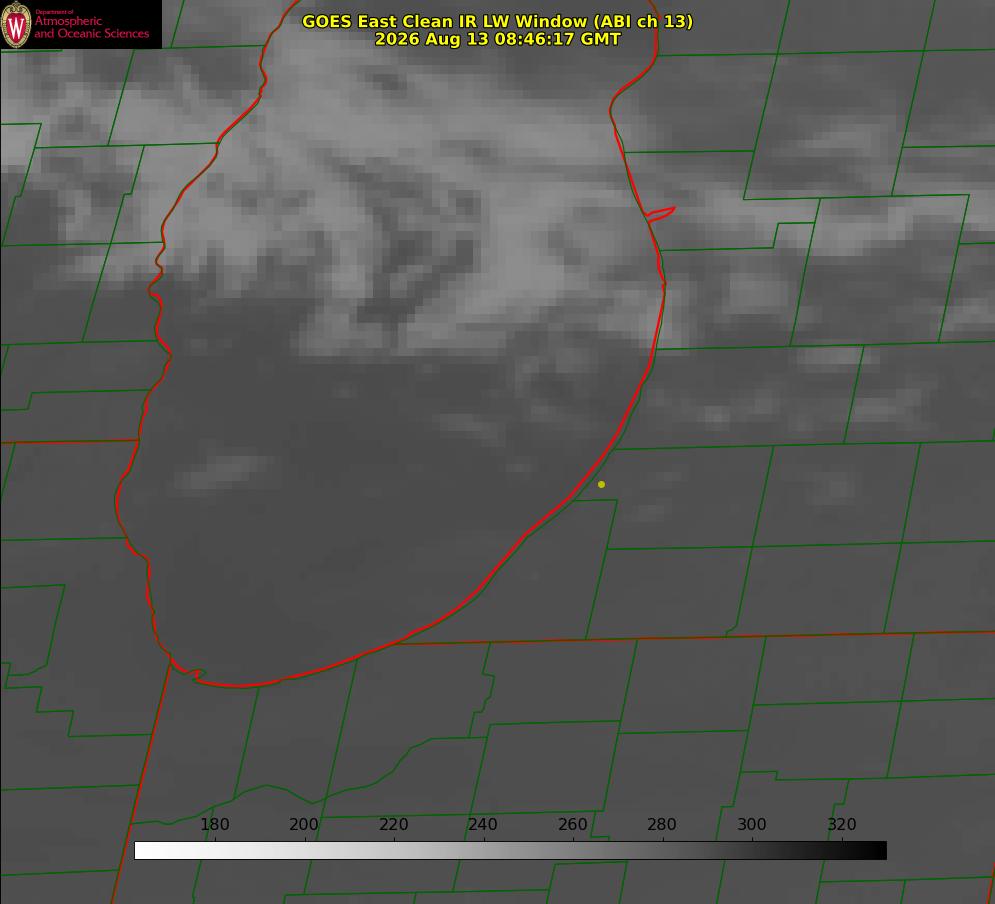Click the small 'Department of' text

[54, 12]
